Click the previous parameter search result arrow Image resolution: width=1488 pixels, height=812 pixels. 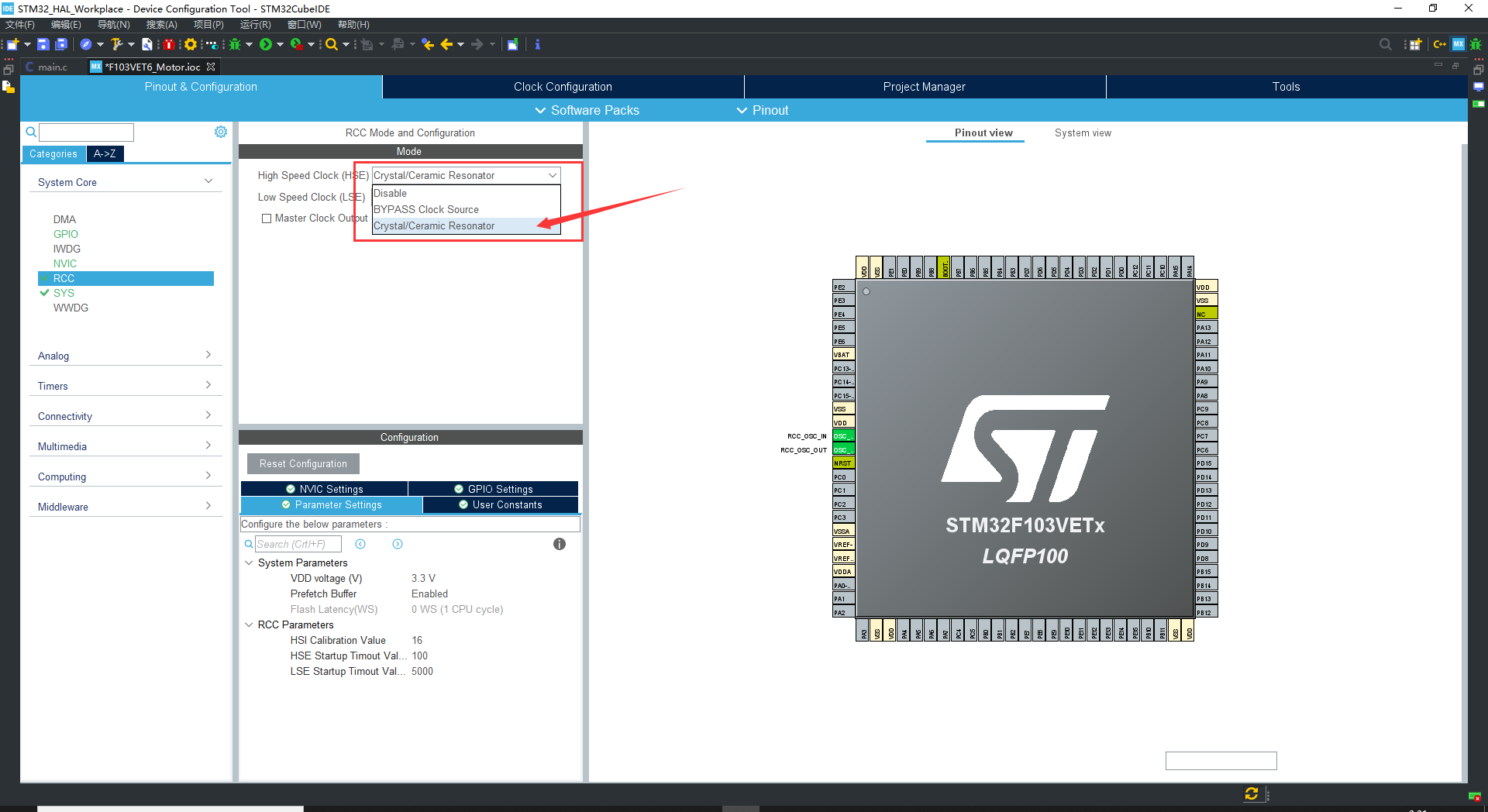pyautogui.click(x=360, y=544)
